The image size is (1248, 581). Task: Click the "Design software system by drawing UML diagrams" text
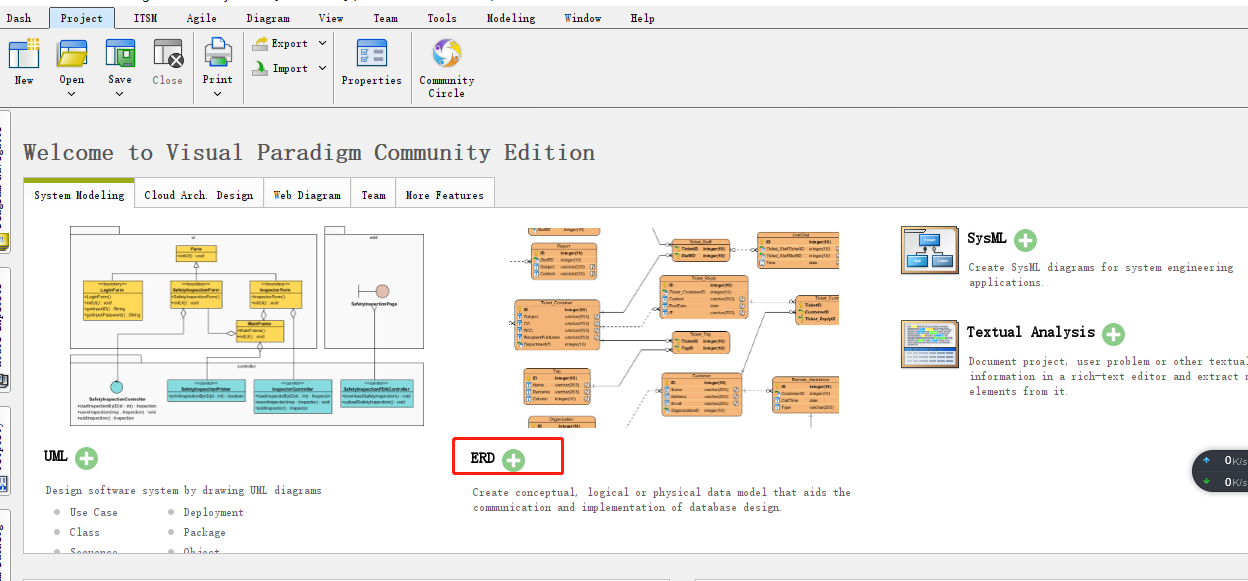[x=184, y=490]
